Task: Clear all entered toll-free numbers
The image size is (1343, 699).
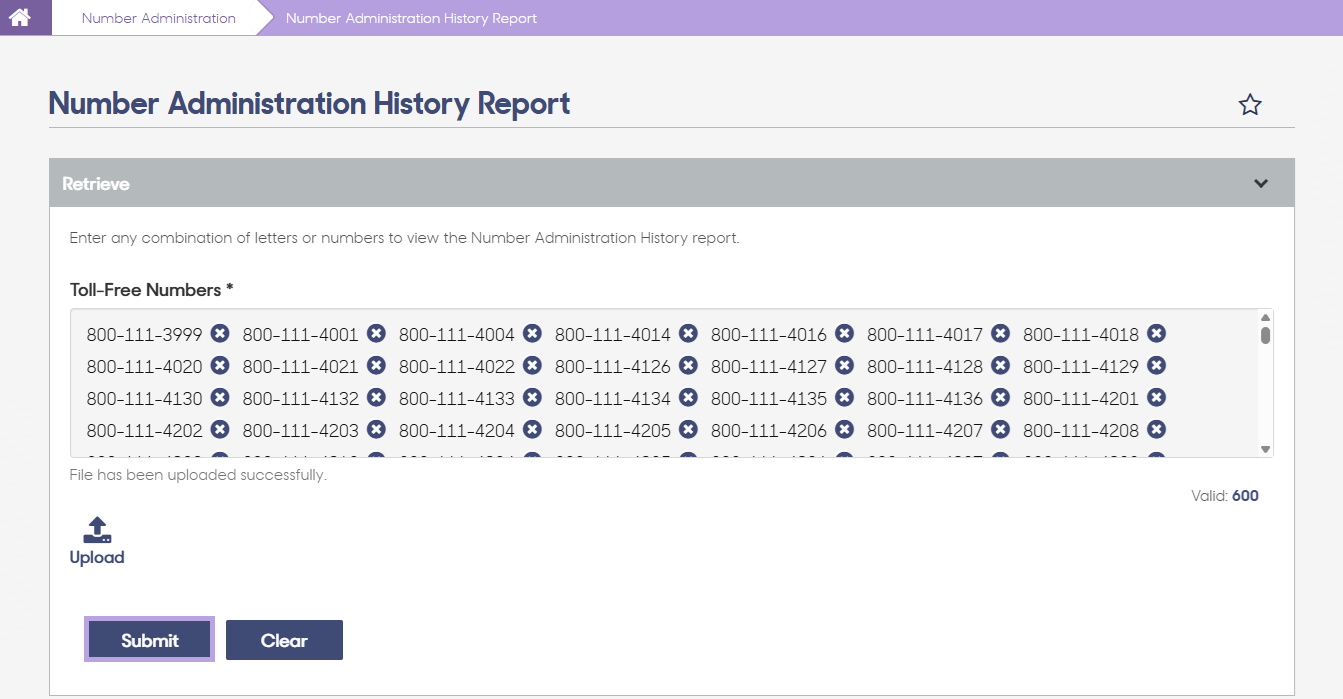Action: tap(284, 640)
